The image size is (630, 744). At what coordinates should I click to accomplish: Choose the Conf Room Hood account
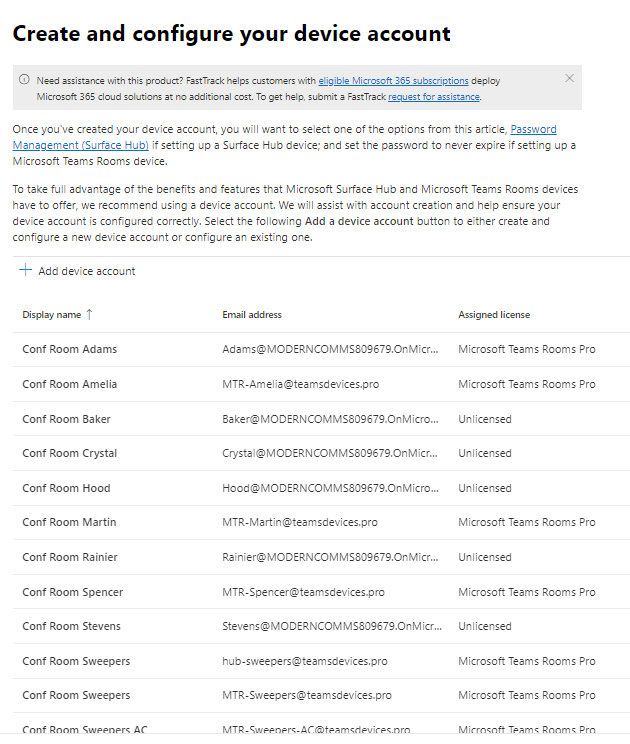coord(66,488)
